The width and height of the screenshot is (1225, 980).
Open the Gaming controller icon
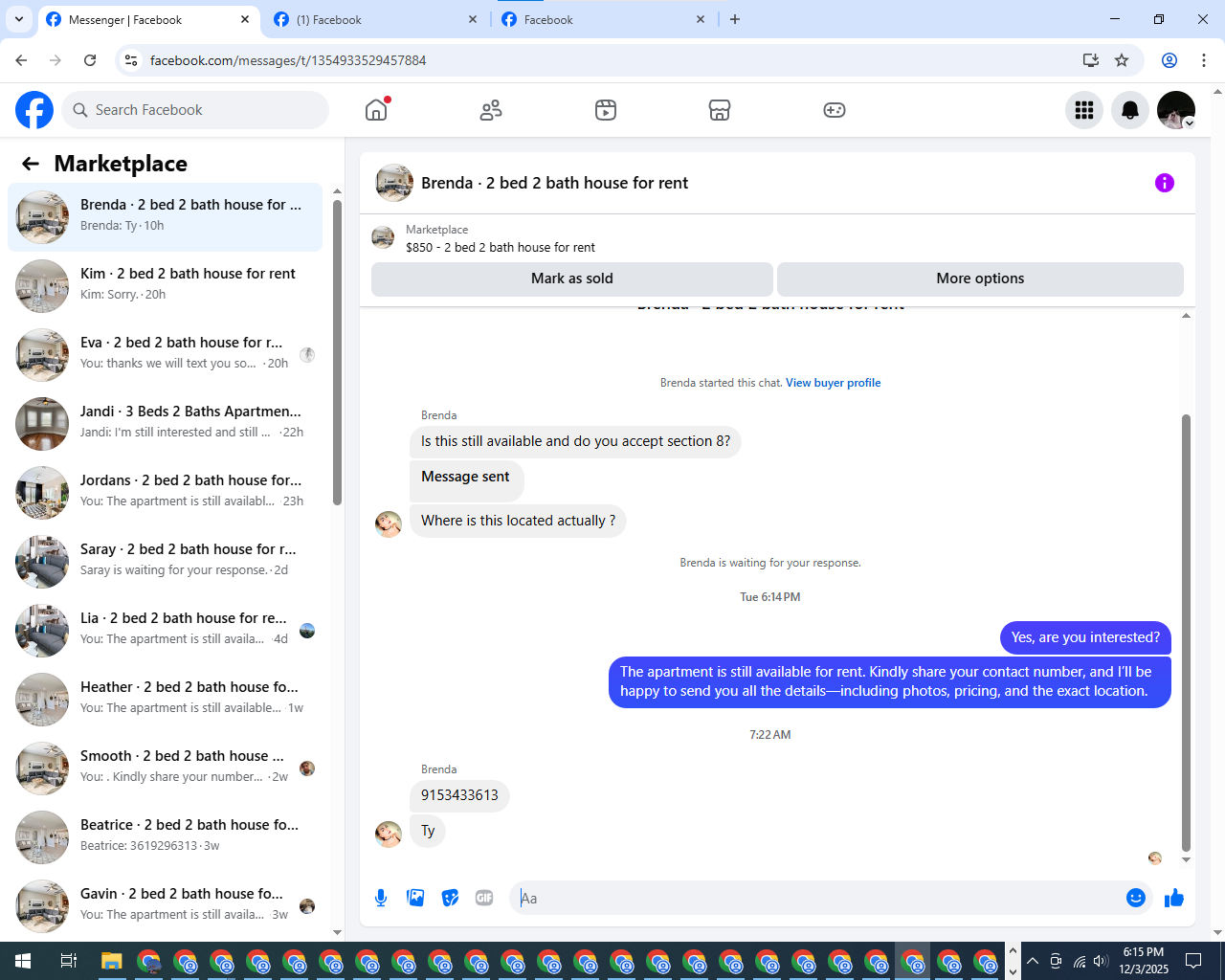click(835, 110)
